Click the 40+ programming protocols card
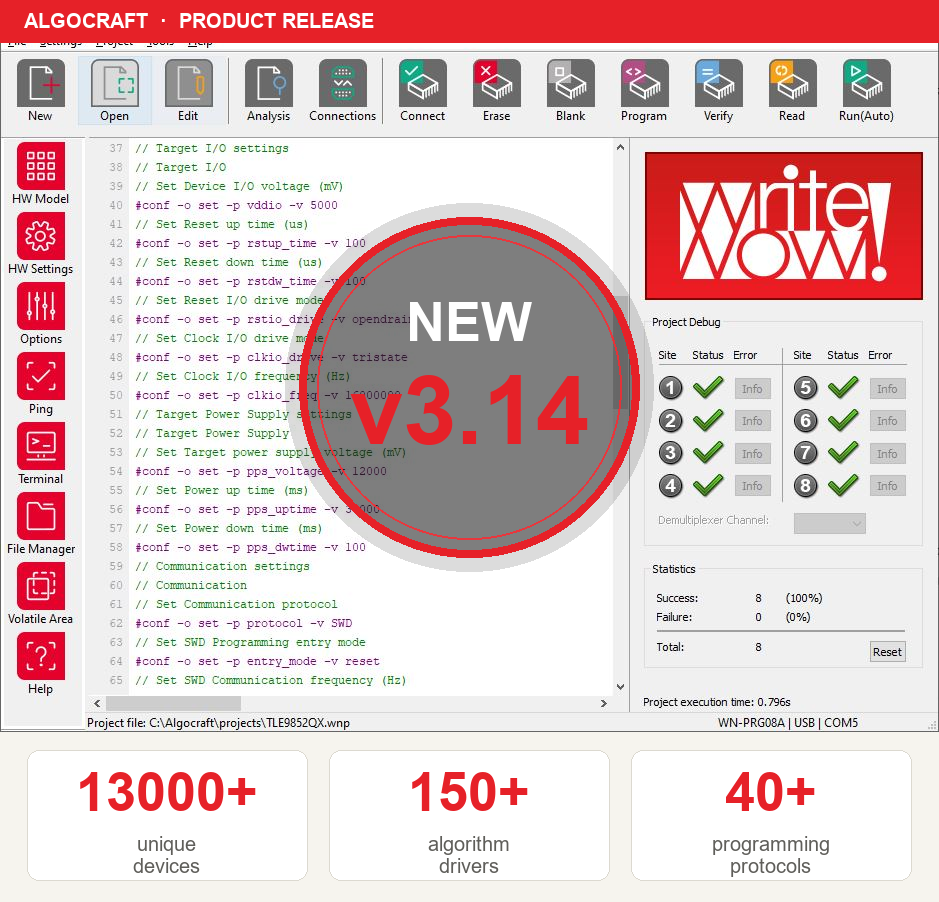Viewport: 939px width, 902px height. pyautogui.click(x=771, y=816)
